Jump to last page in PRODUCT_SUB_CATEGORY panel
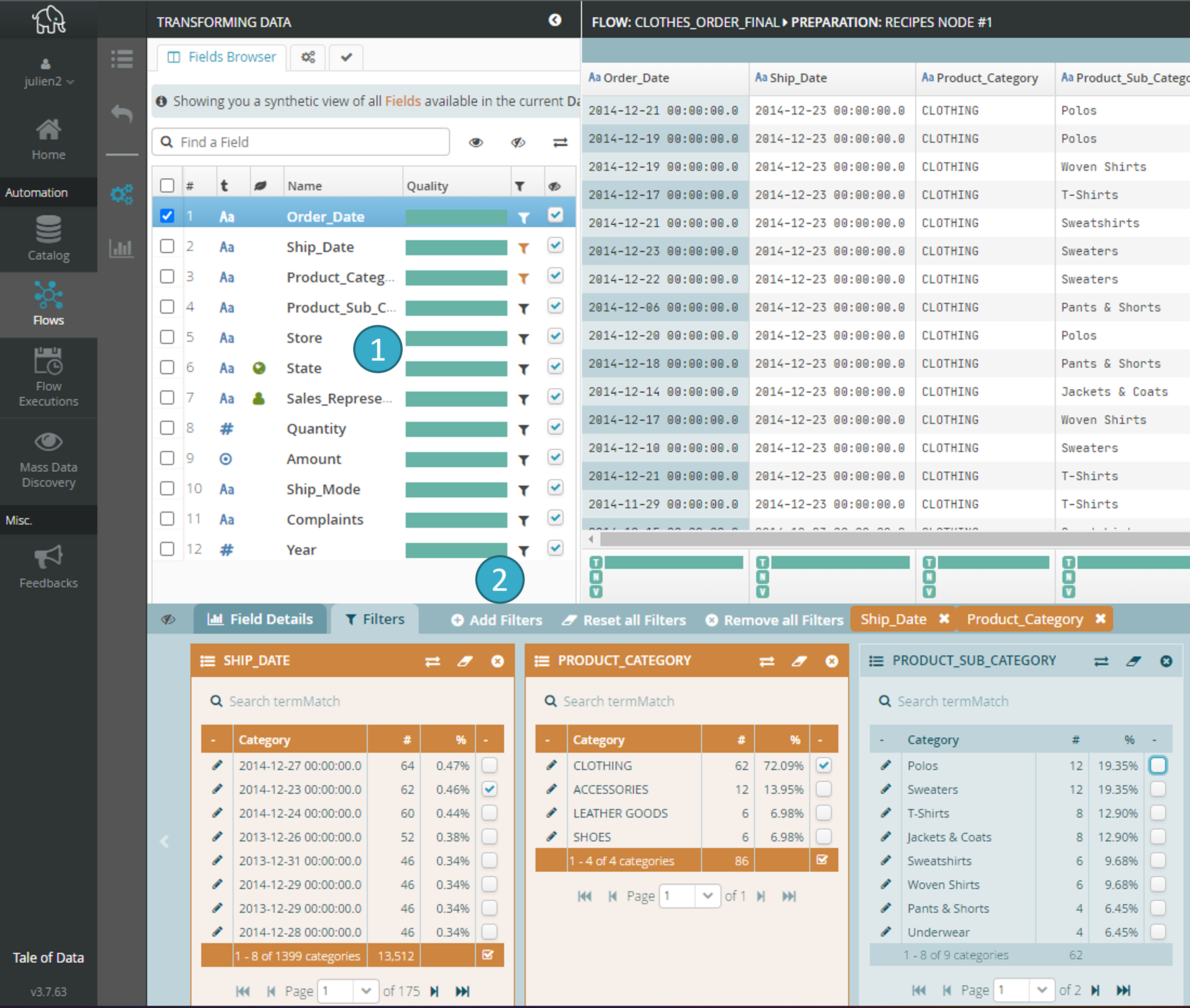1190x1008 pixels. [1123, 990]
